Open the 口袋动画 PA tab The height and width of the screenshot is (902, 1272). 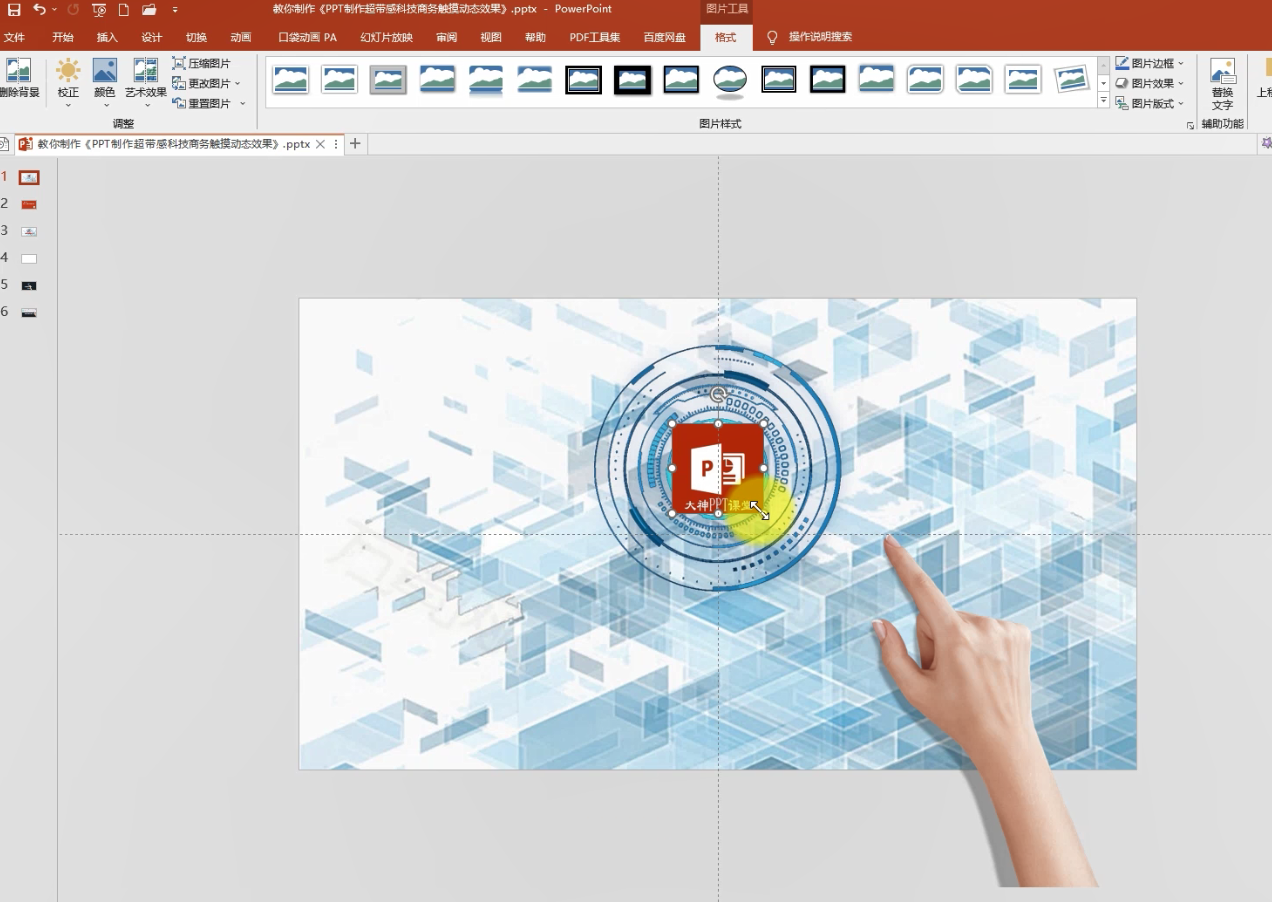(x=307, y=37)
